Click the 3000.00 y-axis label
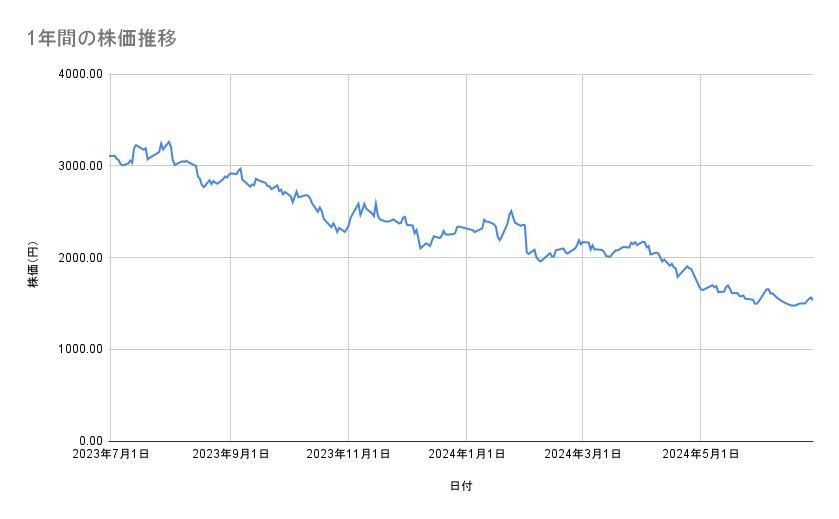839x519 pixels. (79, 166)
